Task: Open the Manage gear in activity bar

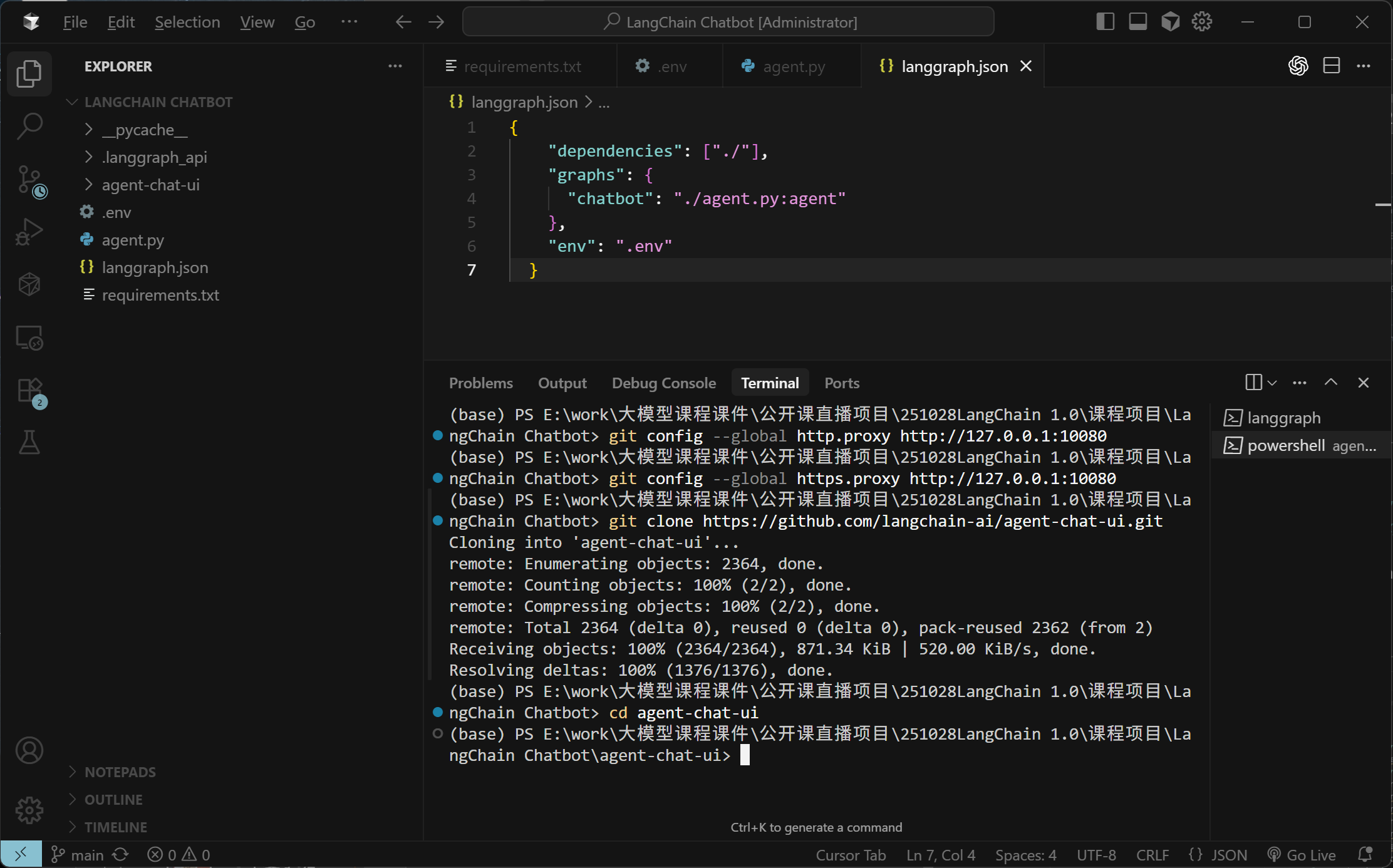Action: [29, 810]
